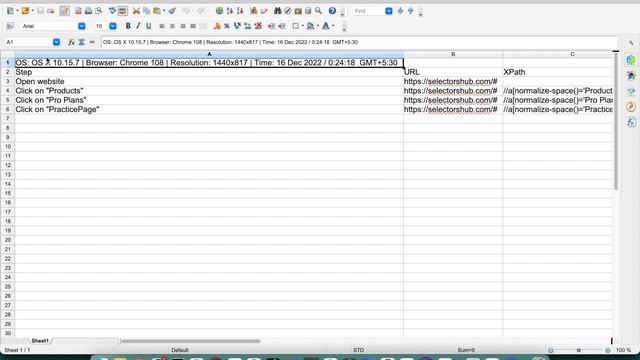Click the Find Previous up arrow
The image size is (640, 360).
pyautogui.click(x=411, y=11)
